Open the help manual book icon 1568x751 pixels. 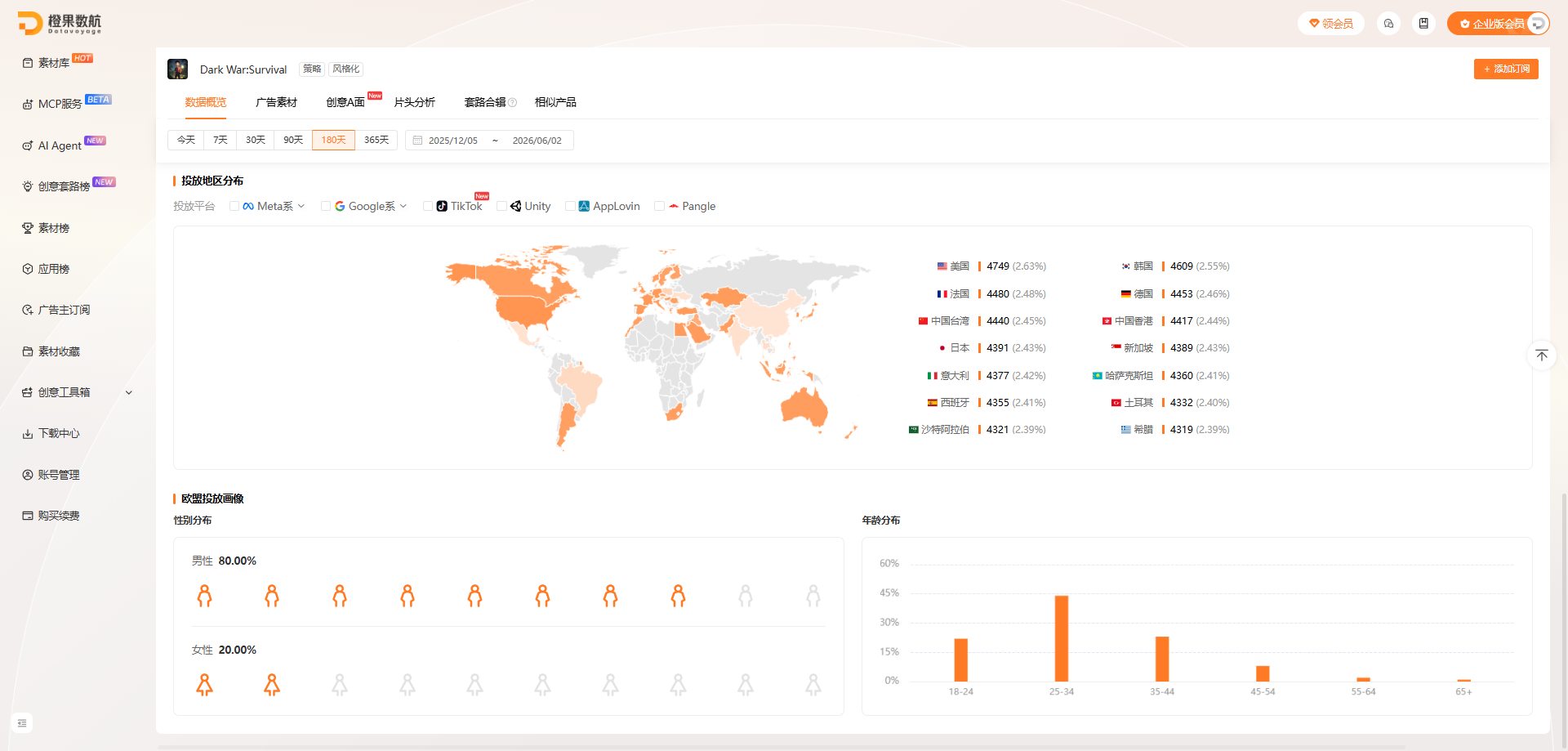1423,24
